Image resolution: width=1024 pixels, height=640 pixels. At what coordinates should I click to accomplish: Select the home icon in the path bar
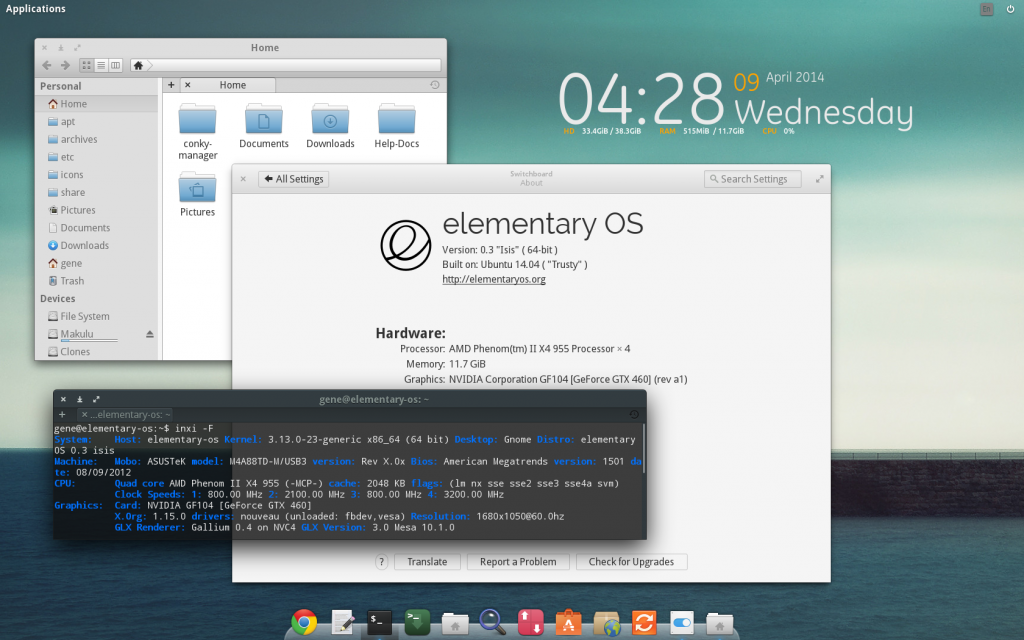(140, 63)
